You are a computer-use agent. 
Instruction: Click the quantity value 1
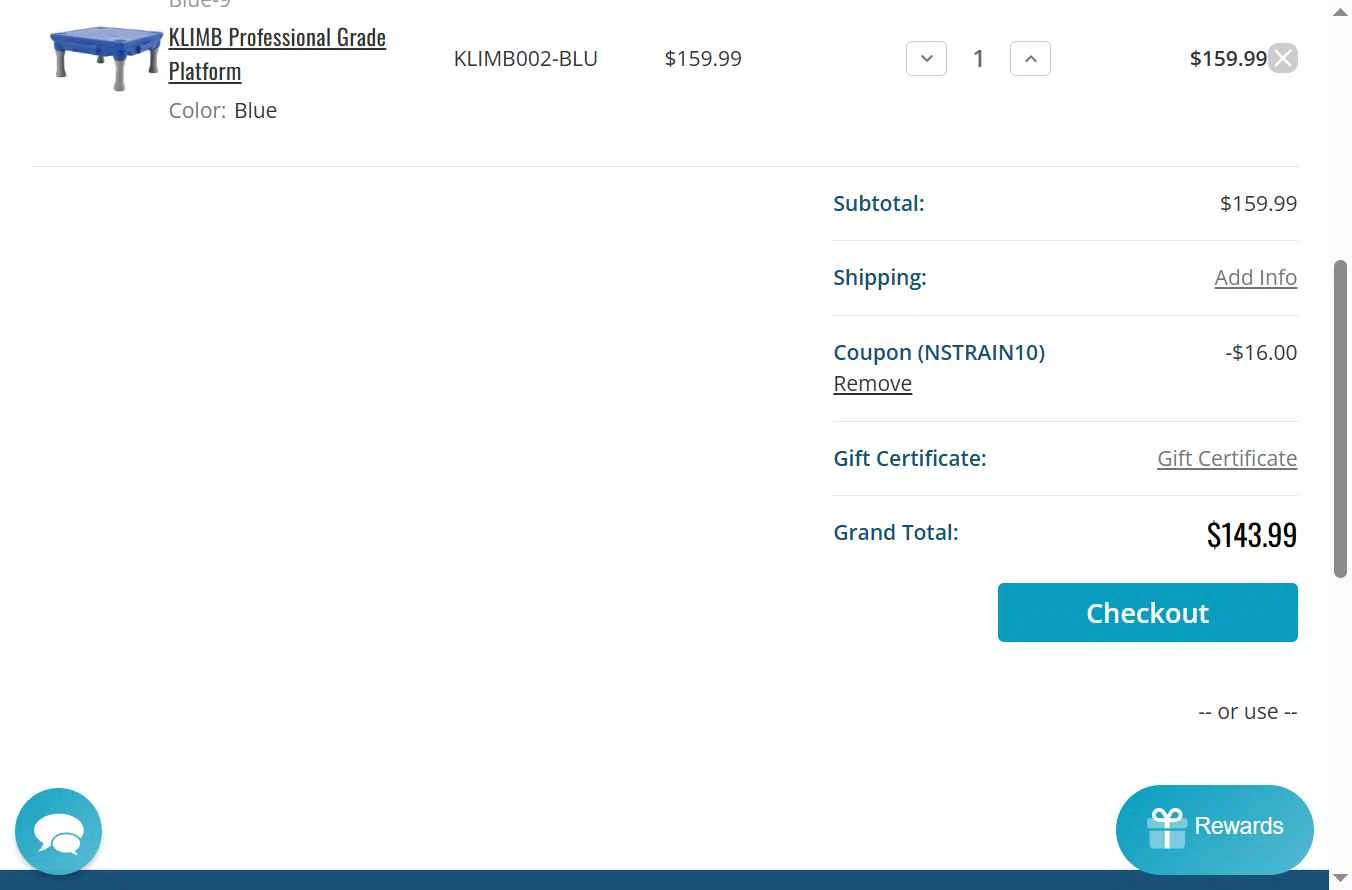point(978,58)
